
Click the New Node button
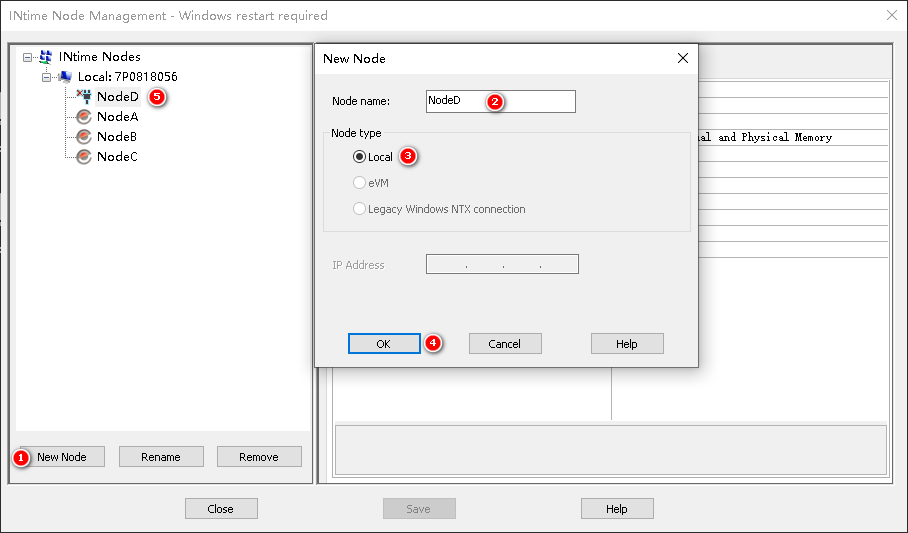62,457
